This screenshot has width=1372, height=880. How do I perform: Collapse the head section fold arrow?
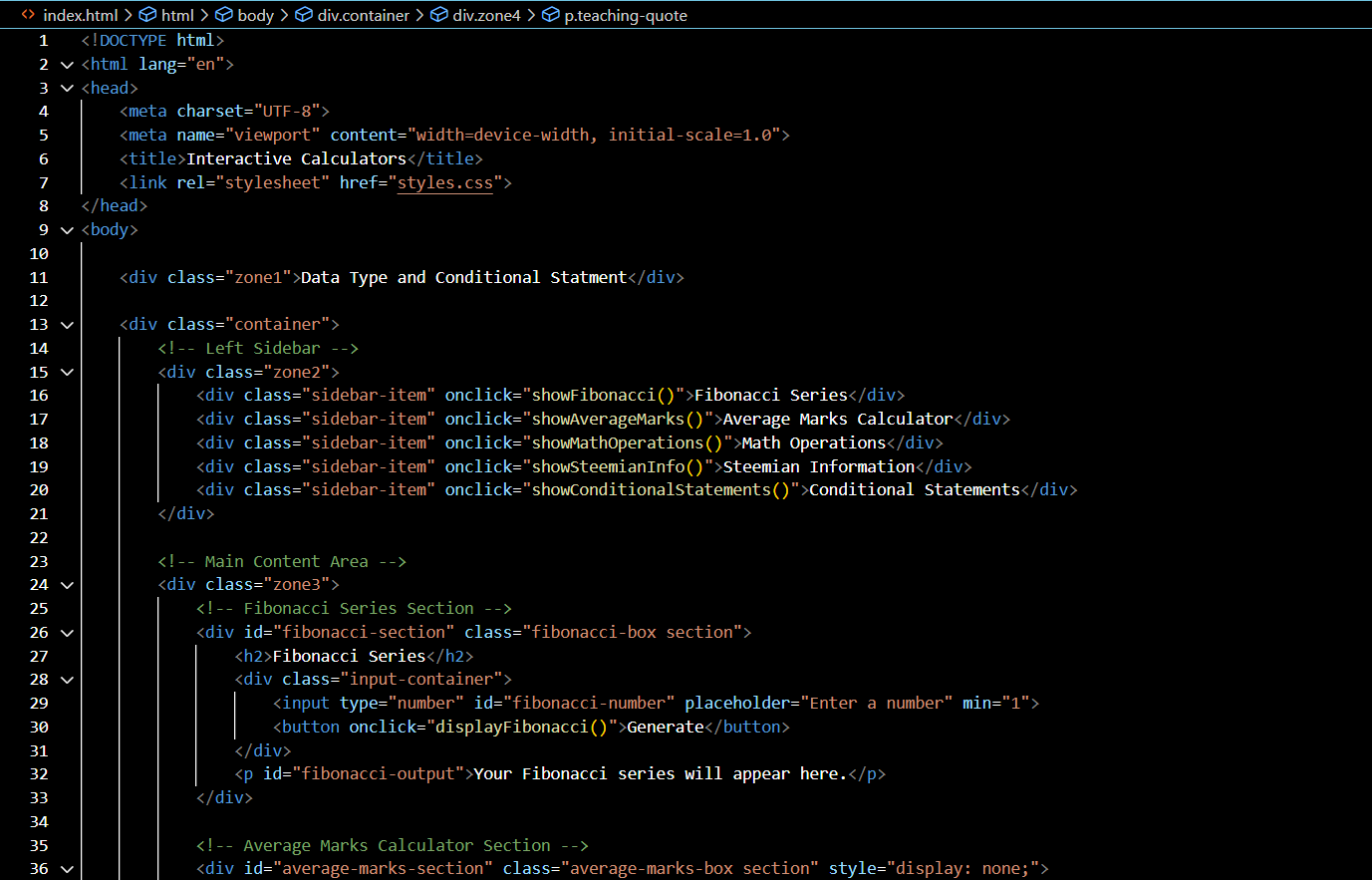click(x=67, y=89)
